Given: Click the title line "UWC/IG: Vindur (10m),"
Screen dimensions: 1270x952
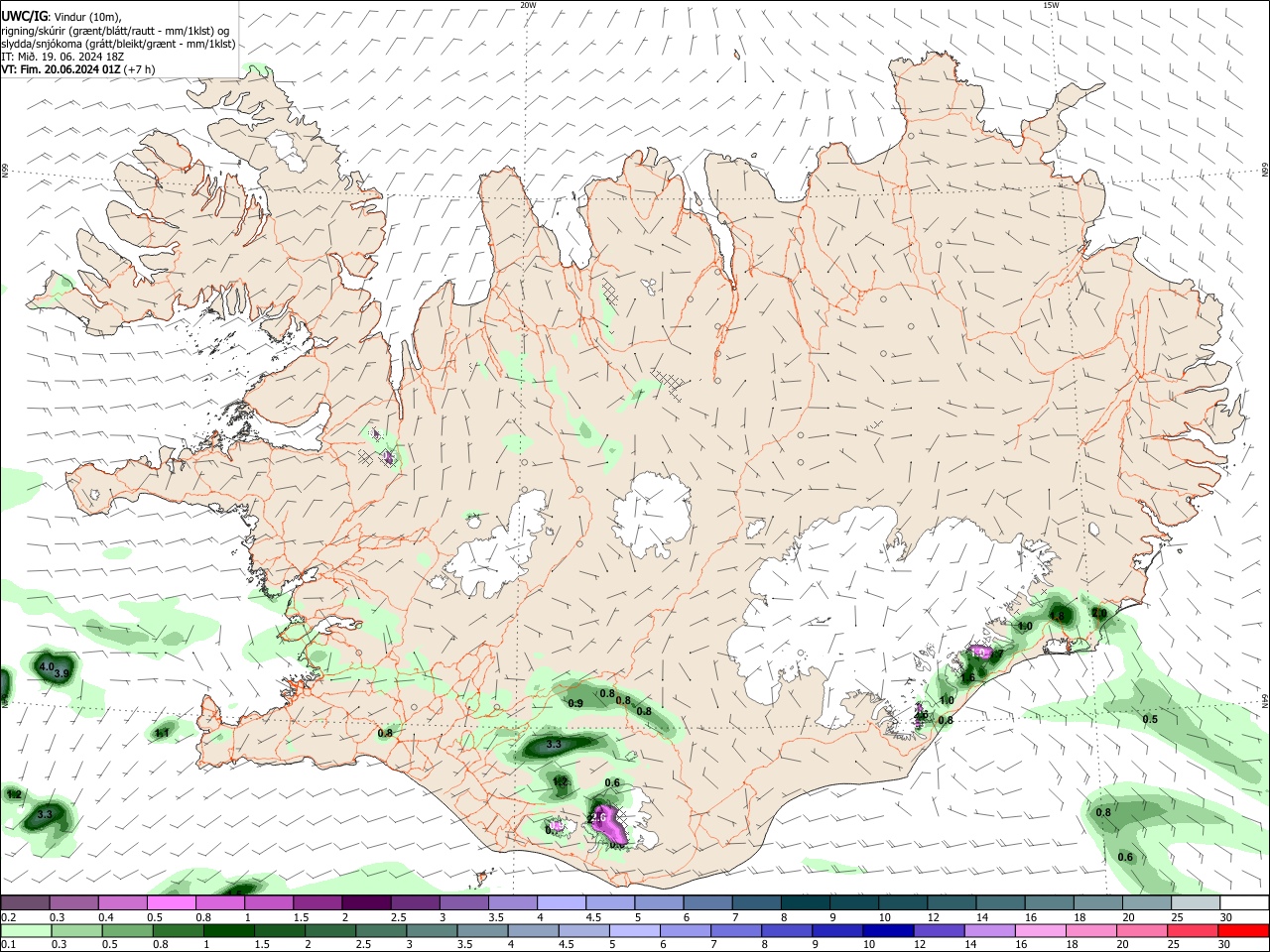Looking at the screenshot, I should [x=61, y=17].
